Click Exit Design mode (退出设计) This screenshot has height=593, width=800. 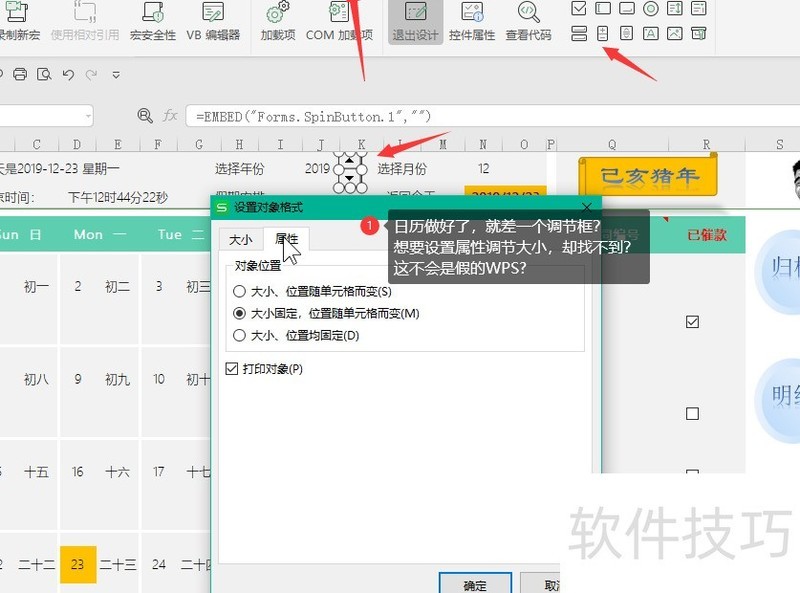click(415, 21)
